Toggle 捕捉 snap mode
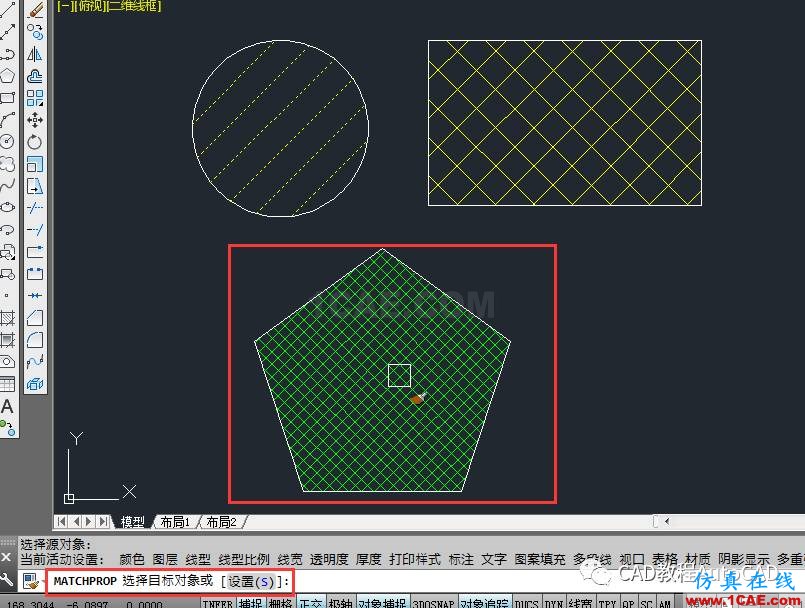The width and height of the screenshot is (805, 608). pos(251,603)
